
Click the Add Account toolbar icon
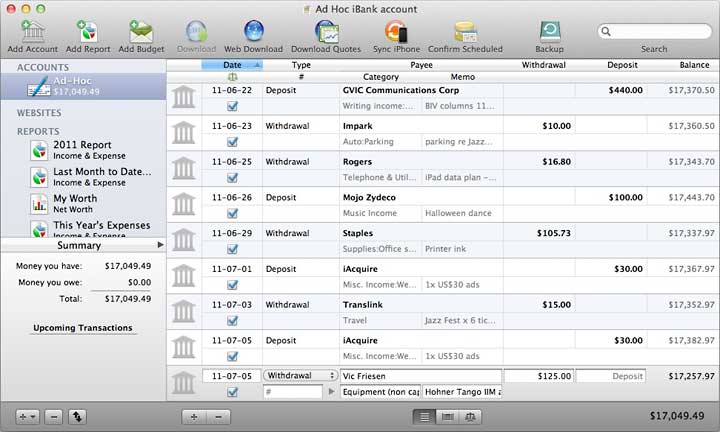[32, 33]
